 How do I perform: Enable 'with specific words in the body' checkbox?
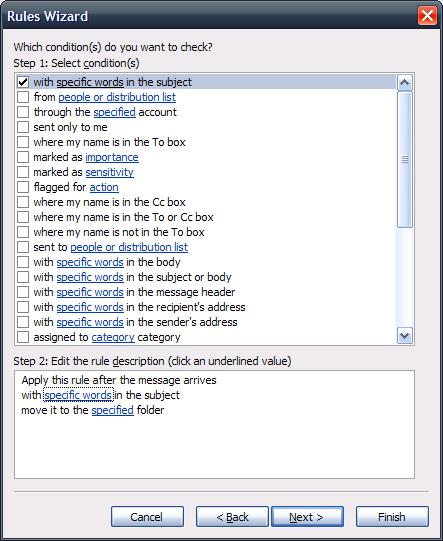tap(23, 262)
